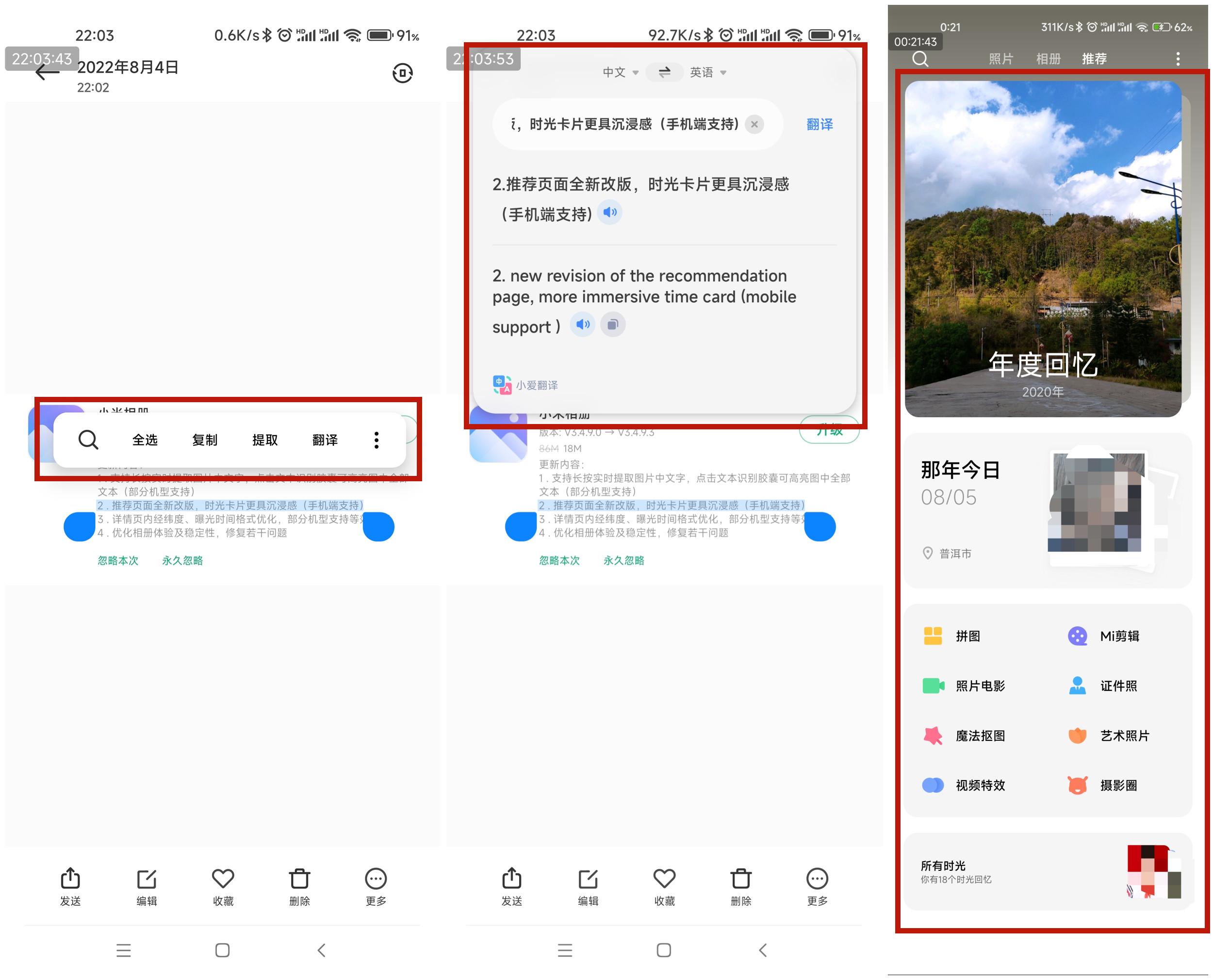
Task: Swap translation direction with the arrows toggle
Action: [664, 72]
